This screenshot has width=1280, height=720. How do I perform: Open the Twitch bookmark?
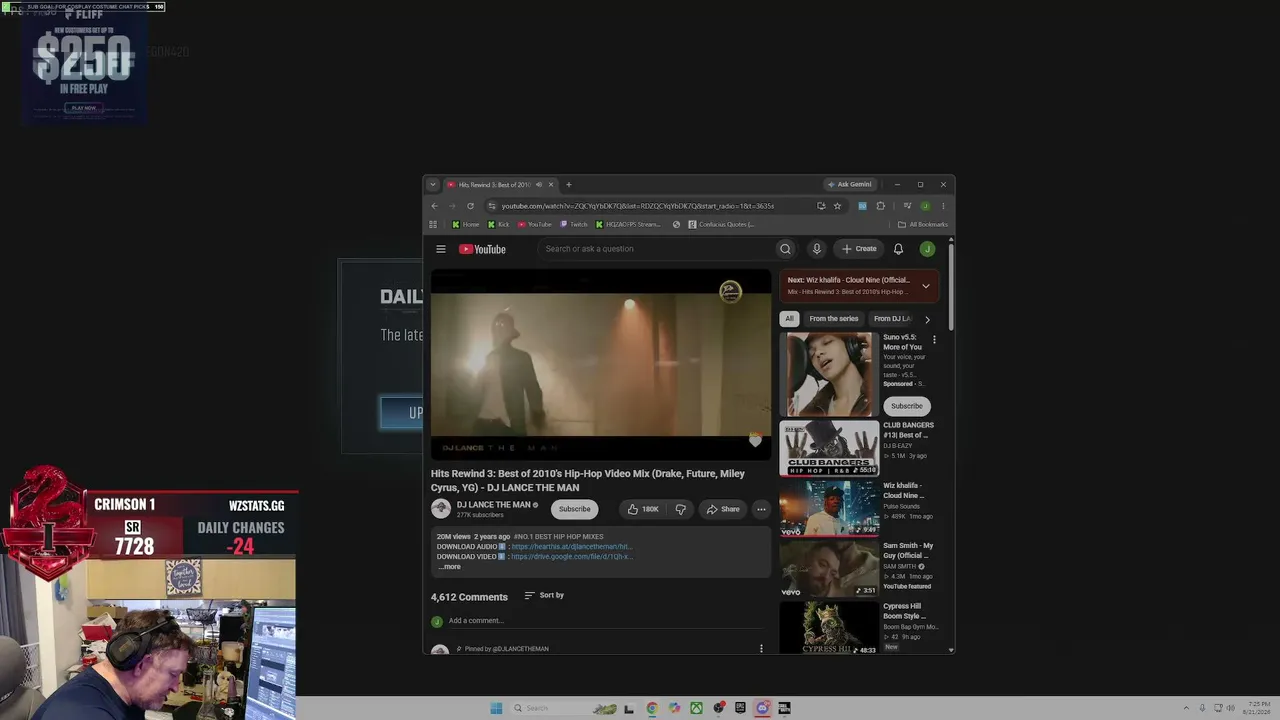tap(574, 225)
